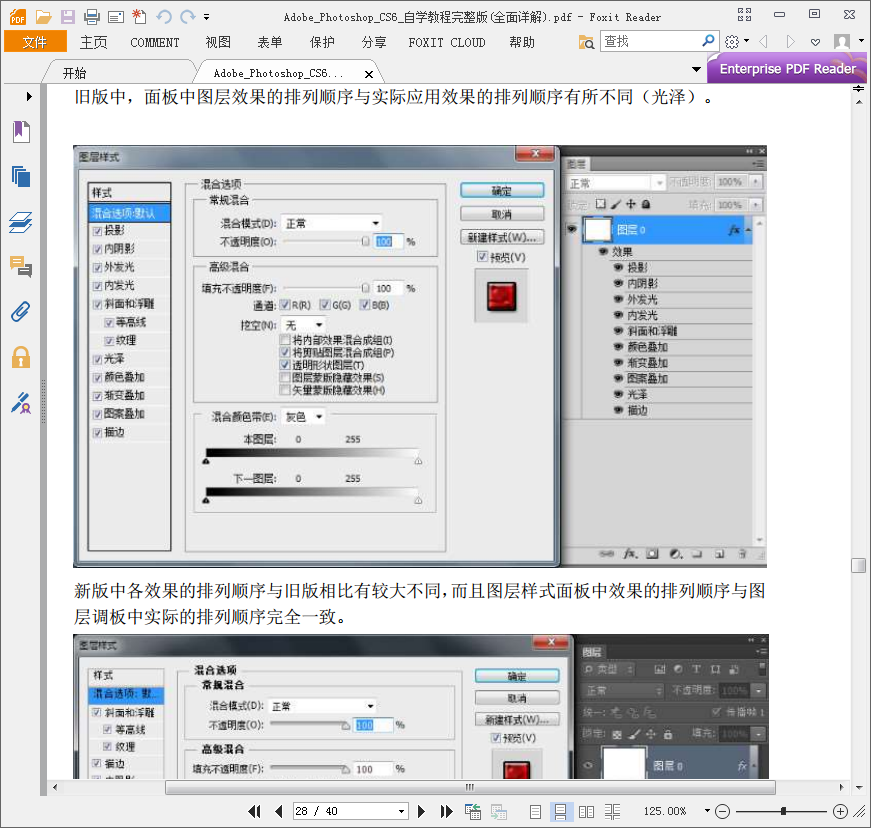Switch to the FOXIT CLOUD tab
Screen dimensions: 871x828
[x=447, y=43]
